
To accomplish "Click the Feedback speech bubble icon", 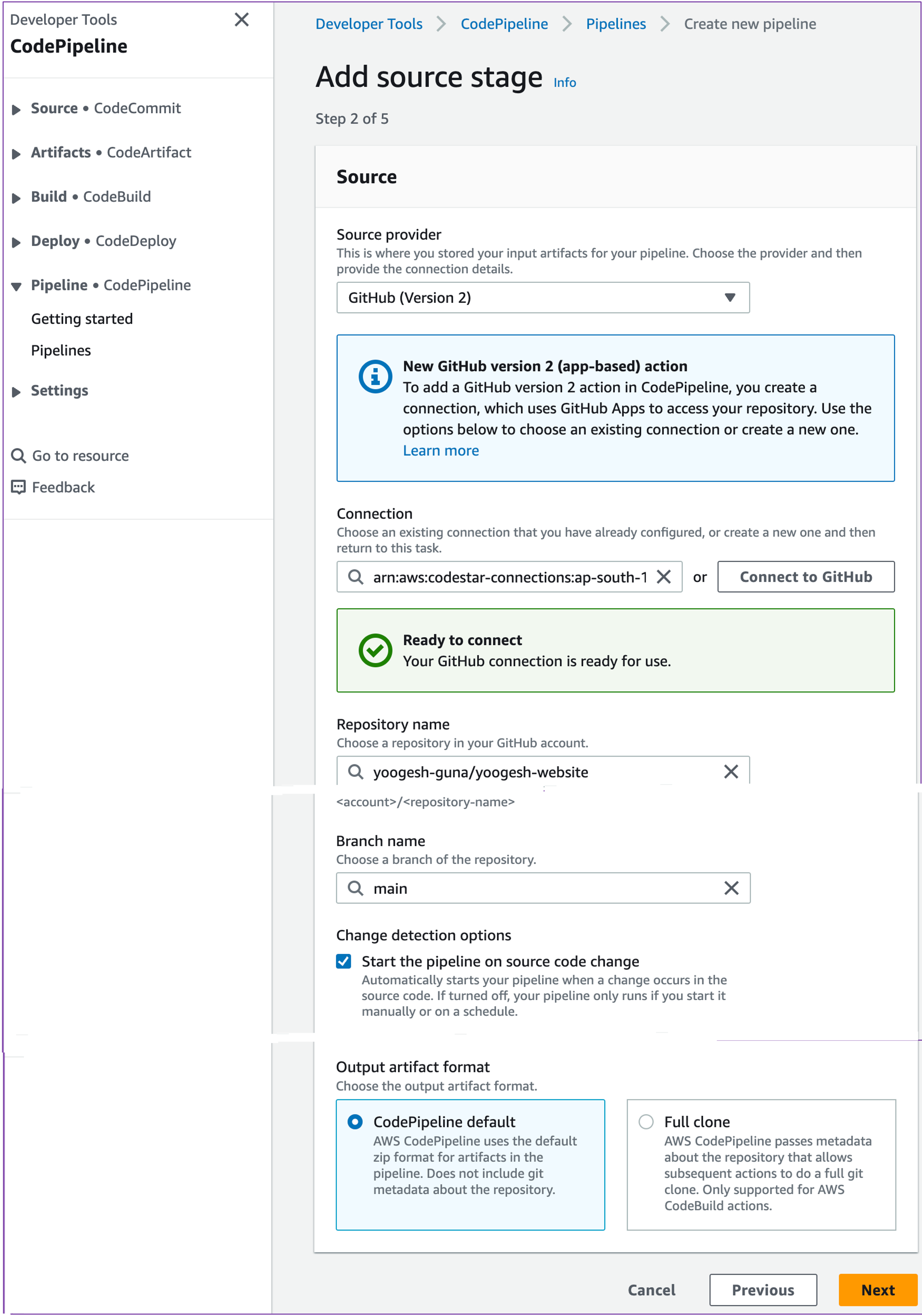I will (18, 487).
